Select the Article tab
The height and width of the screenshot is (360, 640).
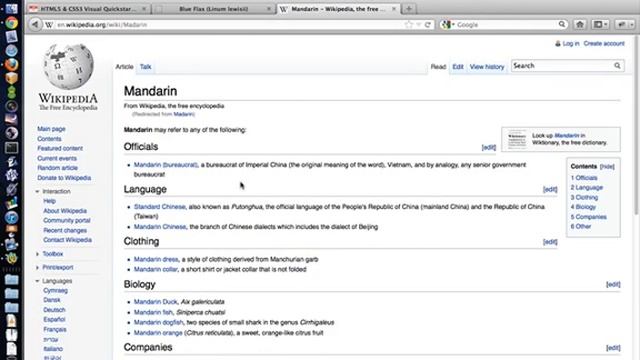pos(124,67)
